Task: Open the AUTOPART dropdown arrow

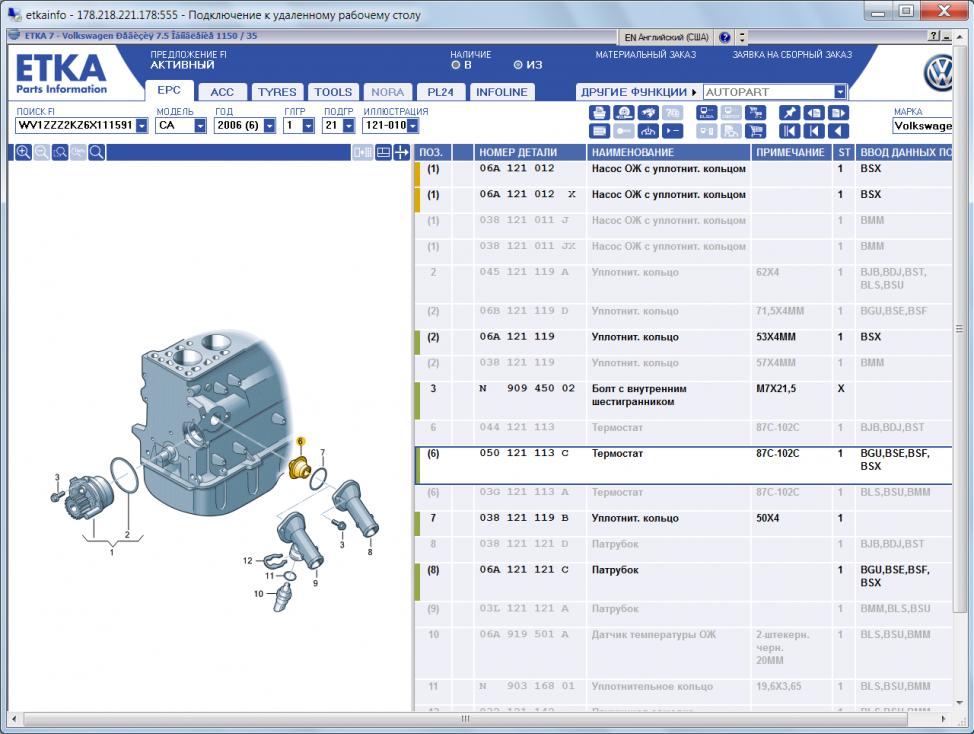Action: pos(840,92)
